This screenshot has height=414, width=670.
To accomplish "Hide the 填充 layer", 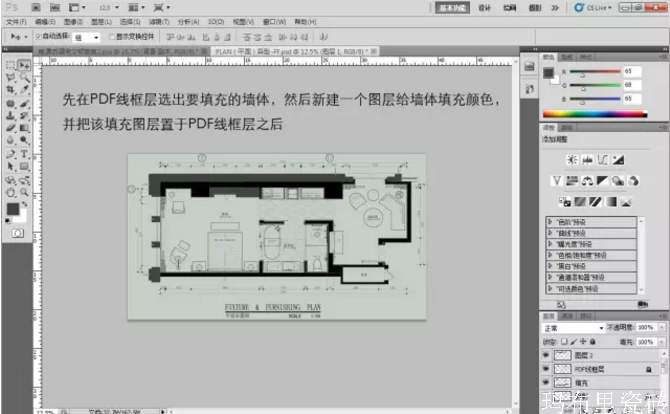I will click(546, 382).
